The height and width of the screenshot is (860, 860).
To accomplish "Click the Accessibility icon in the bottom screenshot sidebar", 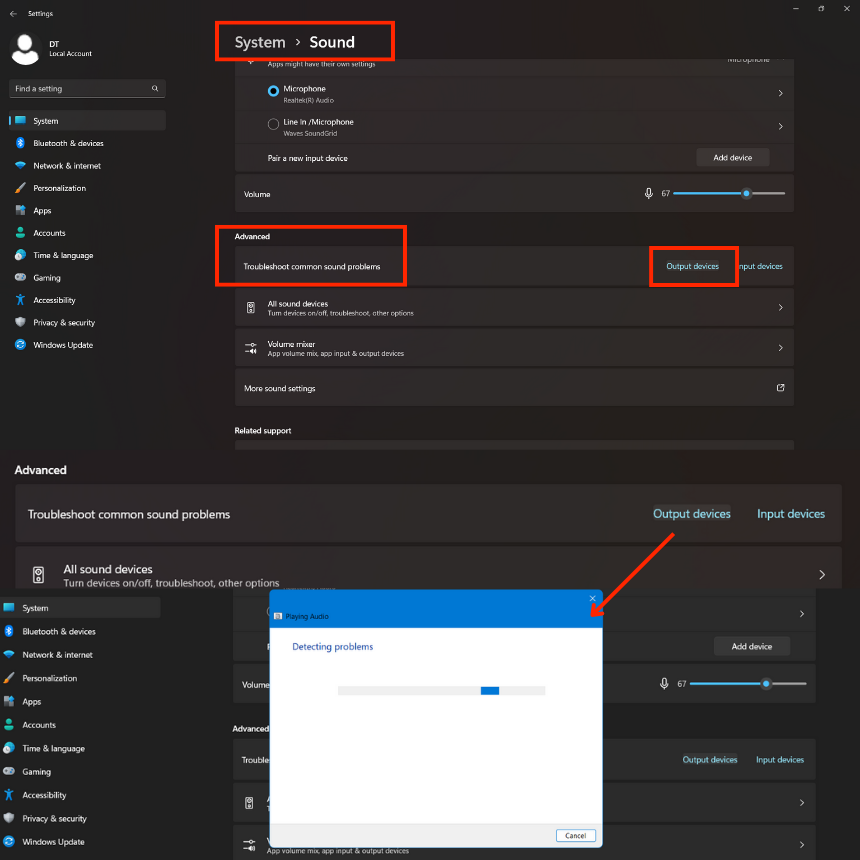I will (x=9, y=795).
